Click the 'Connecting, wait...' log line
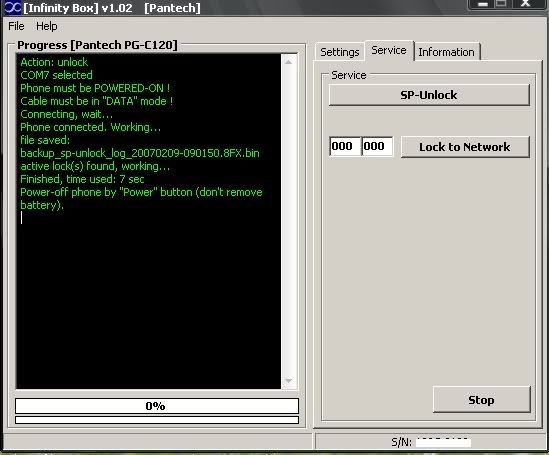549x455 pixels. coord(66,114)
